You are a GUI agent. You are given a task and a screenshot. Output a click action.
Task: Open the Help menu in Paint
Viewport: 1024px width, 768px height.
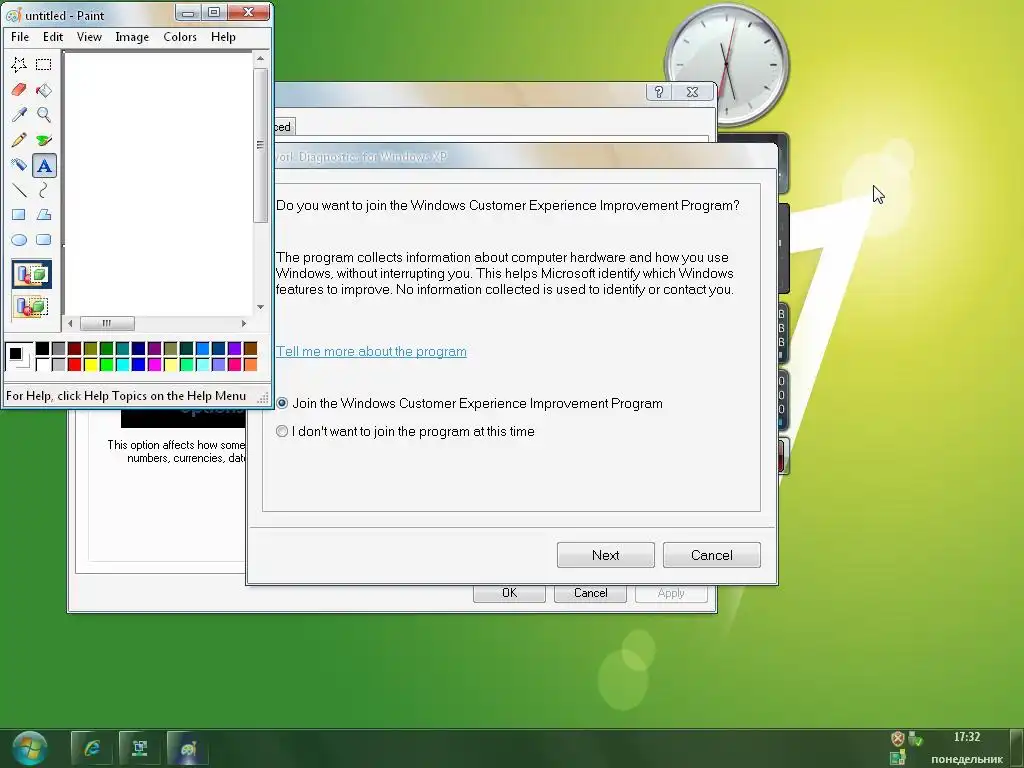(x=223, y=37)
